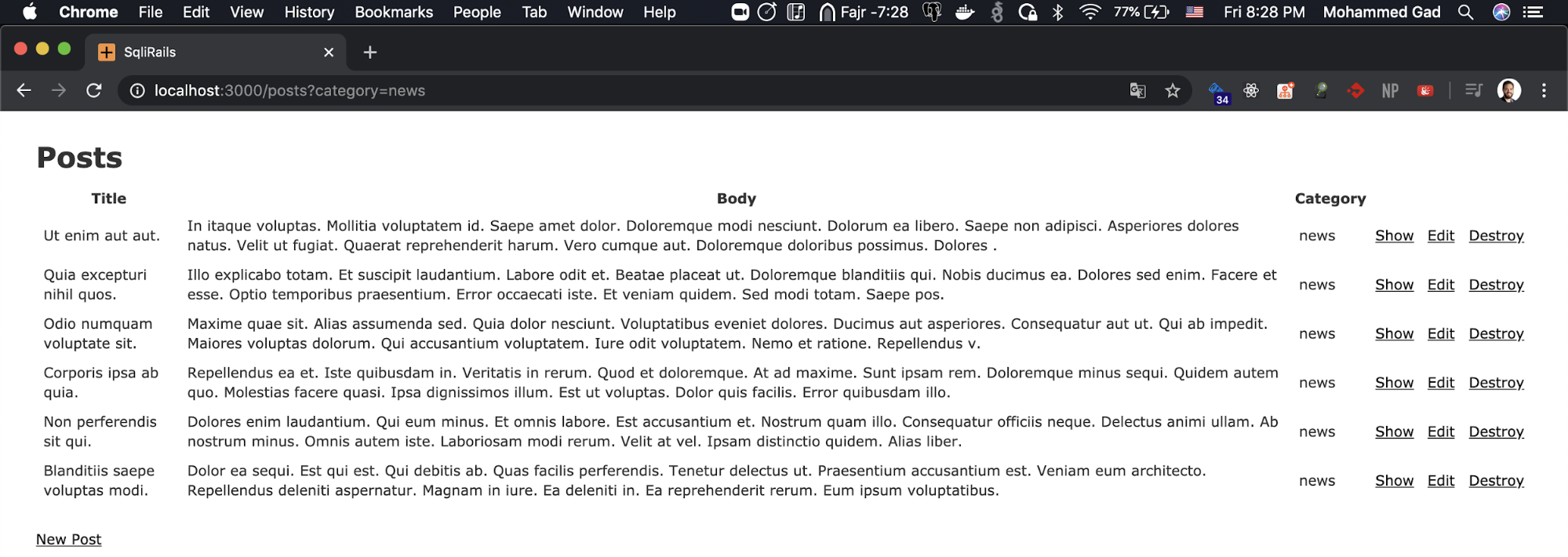The image size is (1568, 557).
Task: Destroy the 'Corporis ipsa ab quia.' post
Action: click(x=1497, y=383)
